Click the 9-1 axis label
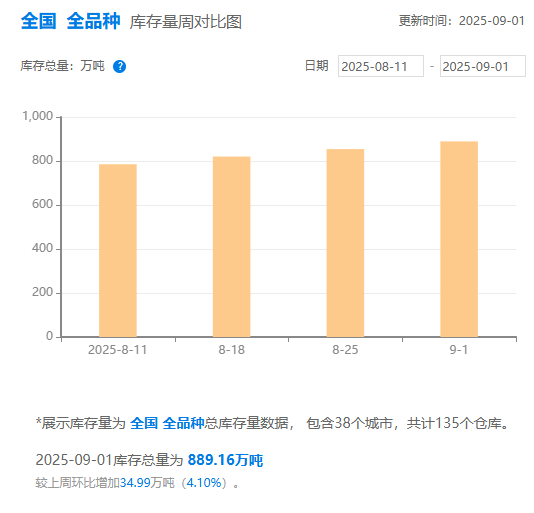 [459, 350]
